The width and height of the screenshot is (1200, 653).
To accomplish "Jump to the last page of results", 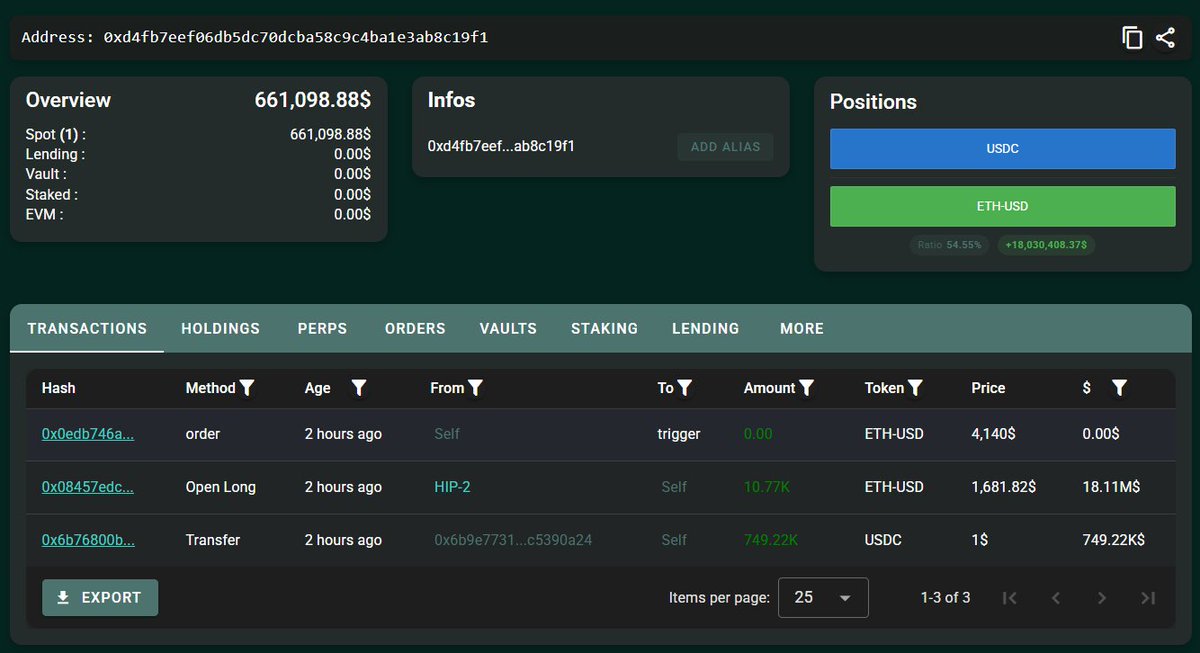I will click(x=1148, y=598).
